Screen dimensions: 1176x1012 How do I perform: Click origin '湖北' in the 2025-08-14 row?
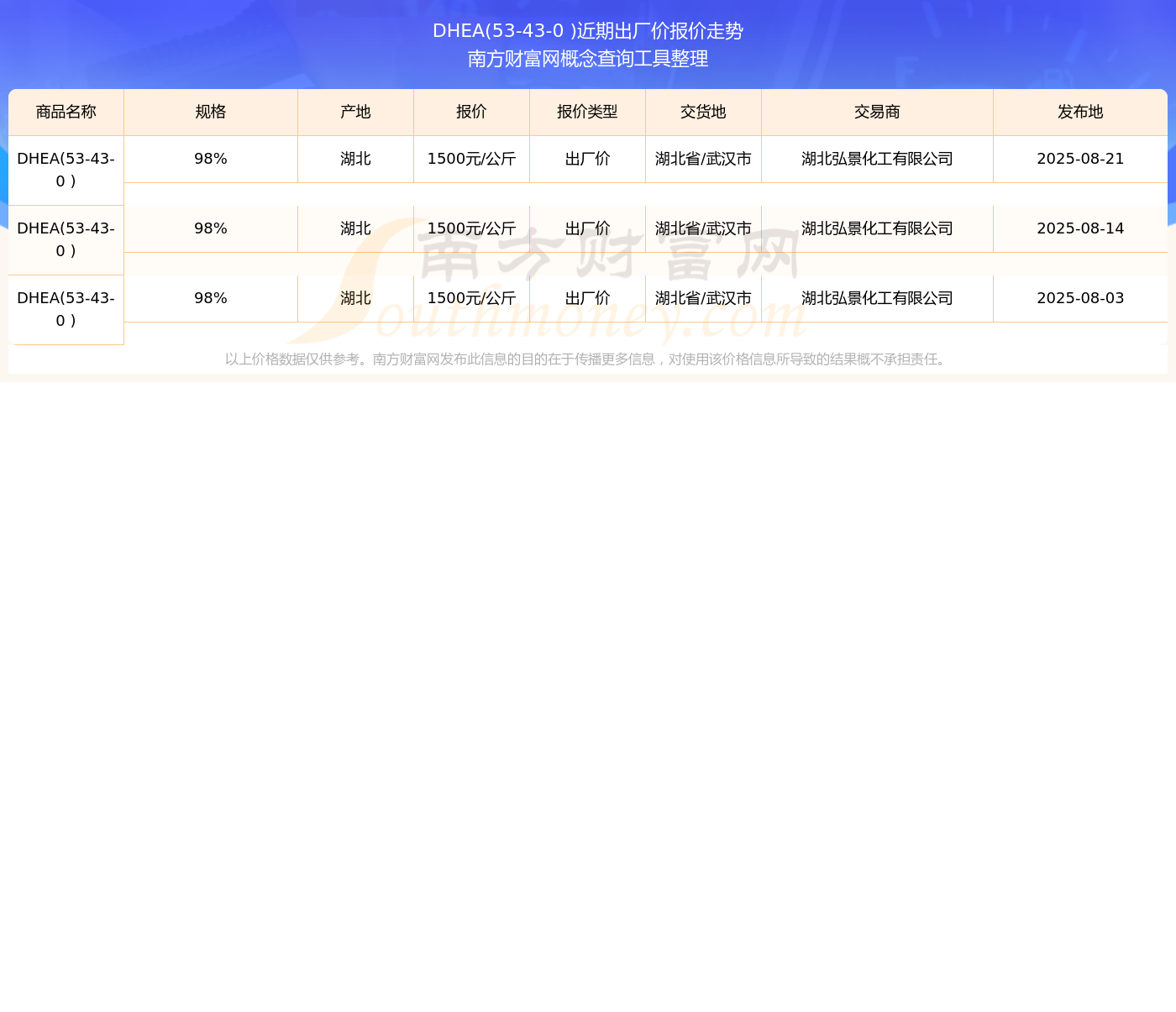[x=355, y=228]
